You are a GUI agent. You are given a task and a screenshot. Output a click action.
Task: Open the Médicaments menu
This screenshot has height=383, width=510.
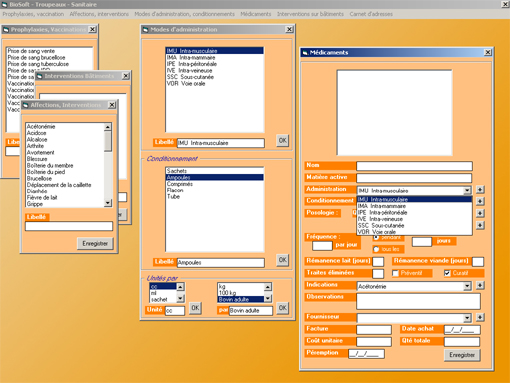click(x=256, y=14)
